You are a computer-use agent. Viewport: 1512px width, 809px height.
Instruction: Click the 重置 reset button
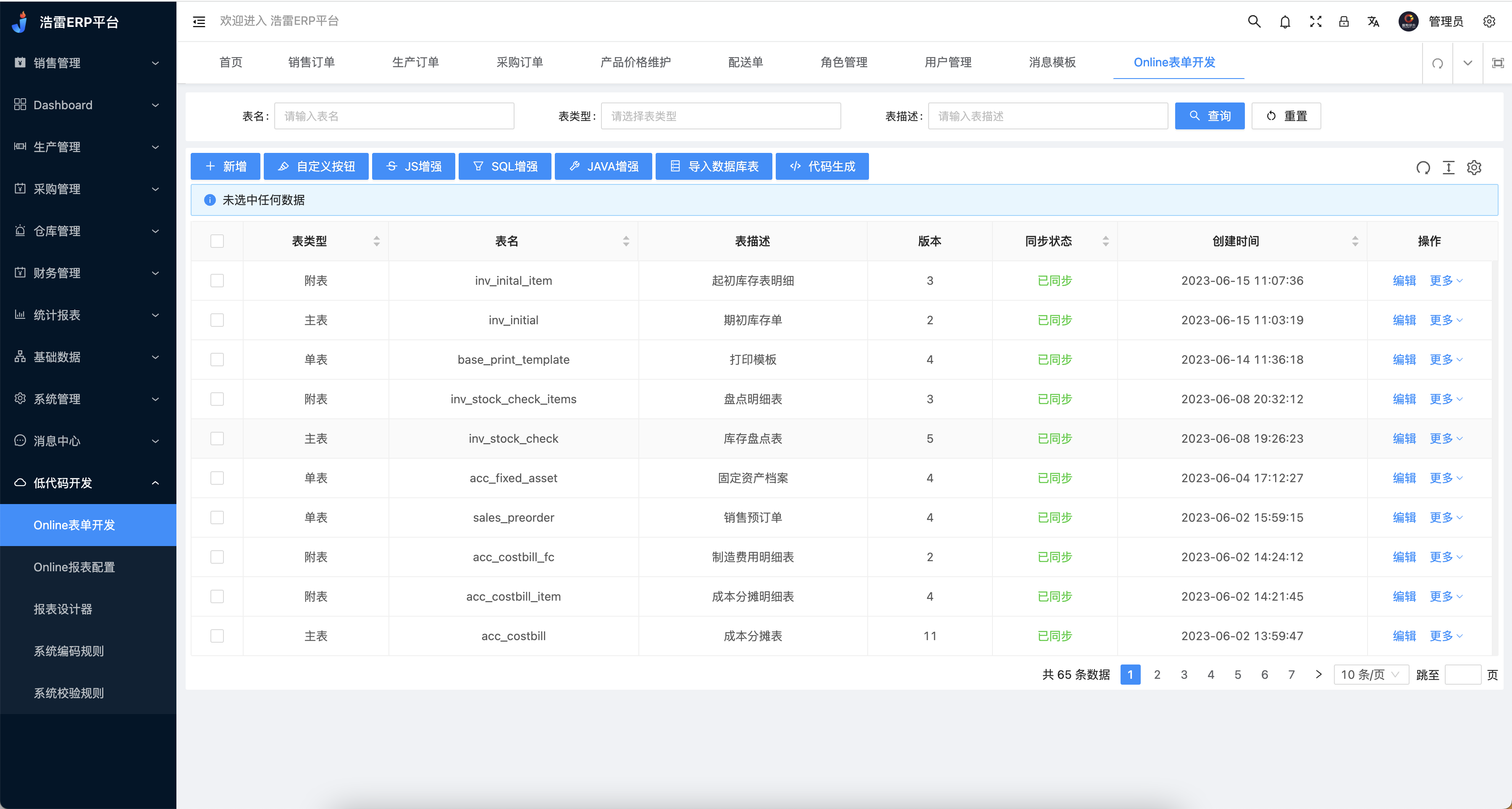pyautogui.click(x=1286, y=116)
